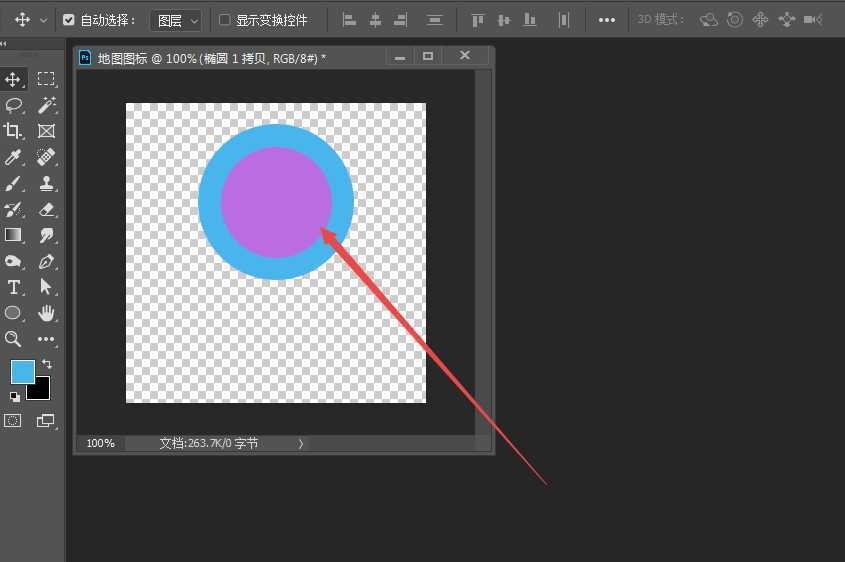Click the 地图图标 document title tab
Image resolution: width=845 pixels, height=562 pixels.
(210, 59)
